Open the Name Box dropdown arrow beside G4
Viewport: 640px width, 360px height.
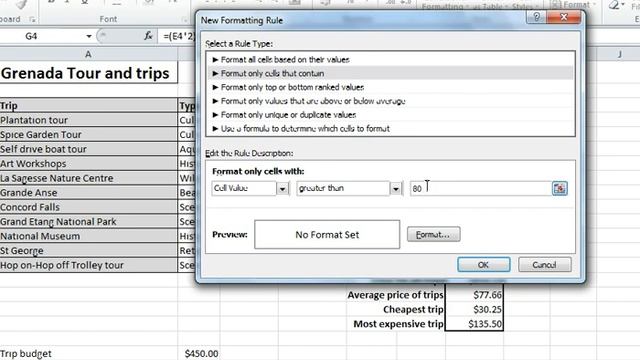coord(89,36)
